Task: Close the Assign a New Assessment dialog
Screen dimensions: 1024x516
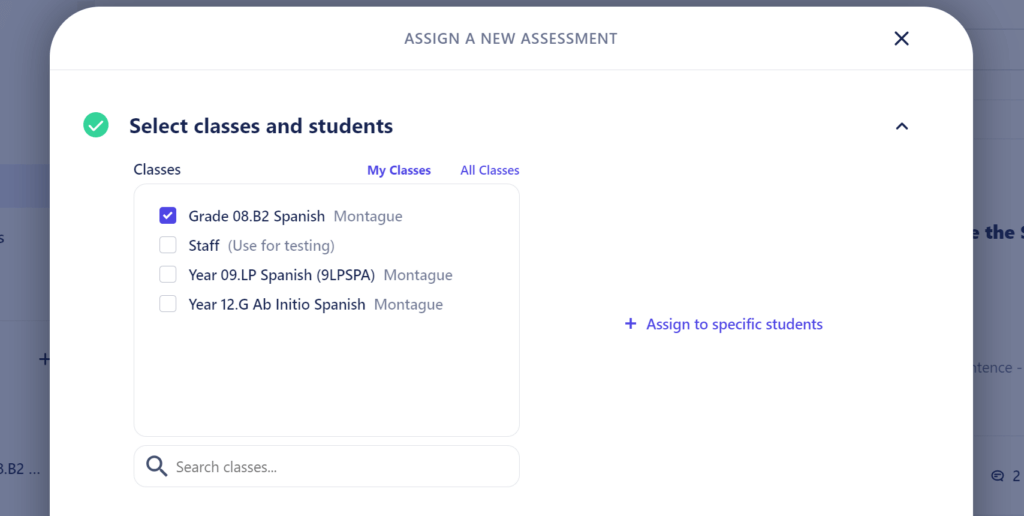Action: (901, 39)
